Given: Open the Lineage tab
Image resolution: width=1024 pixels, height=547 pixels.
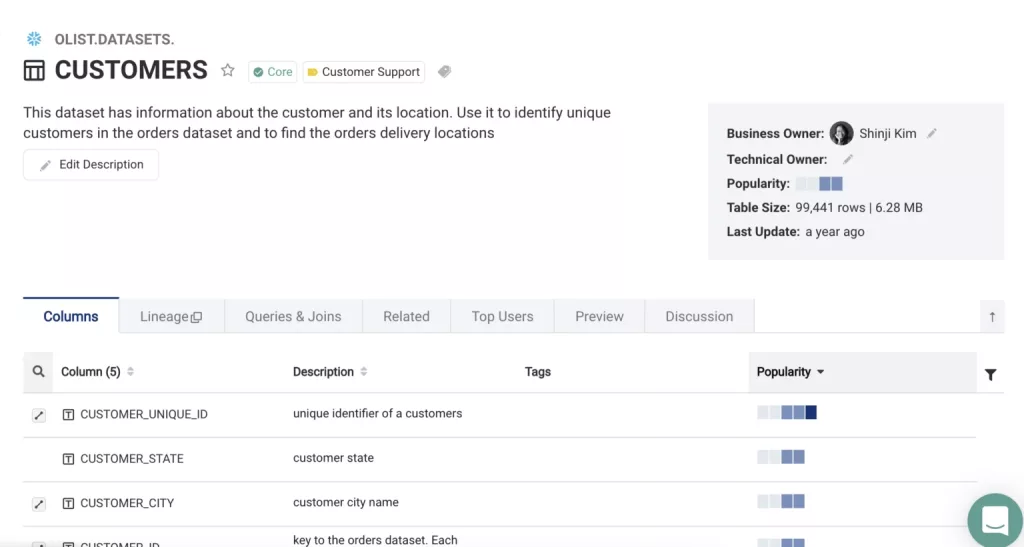Looking at the screenshot, I should [x=171, y=317].
